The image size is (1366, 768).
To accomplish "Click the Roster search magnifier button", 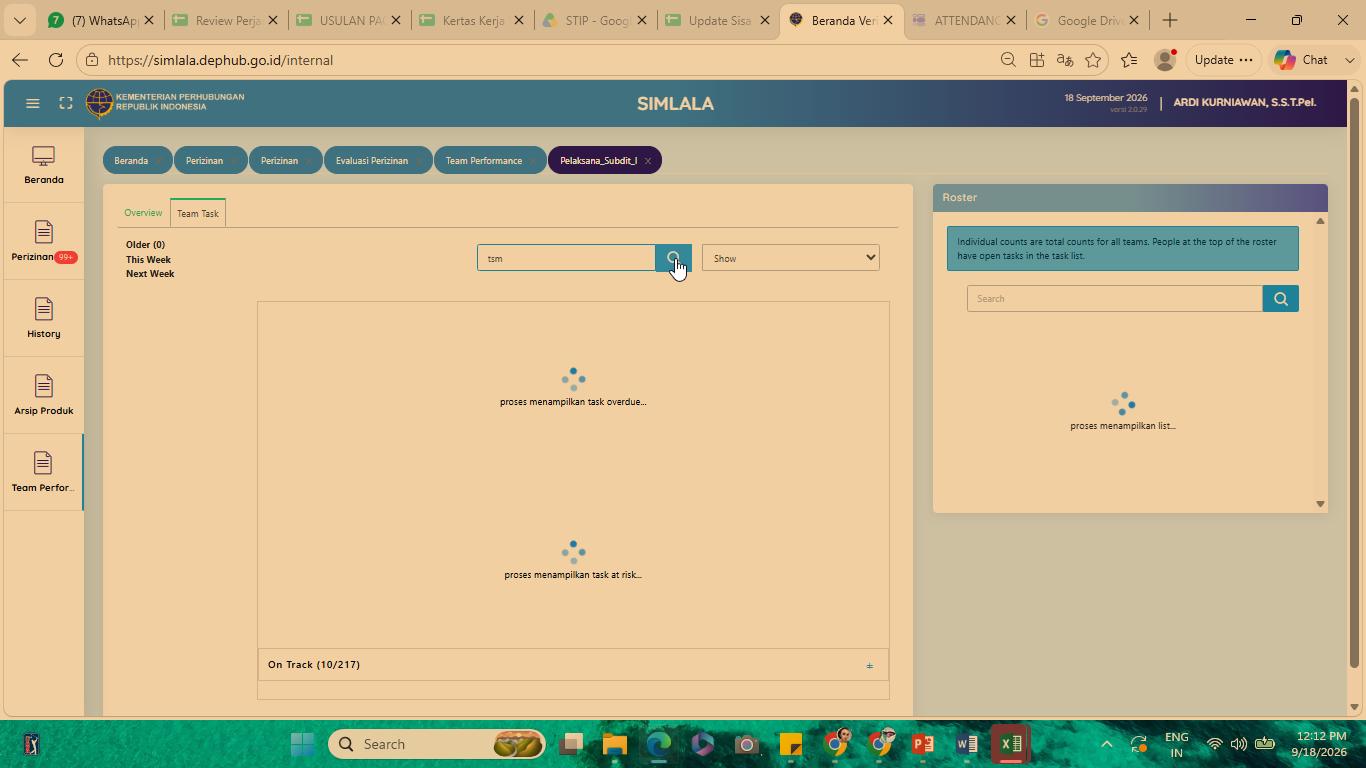I will point(1280,298).
